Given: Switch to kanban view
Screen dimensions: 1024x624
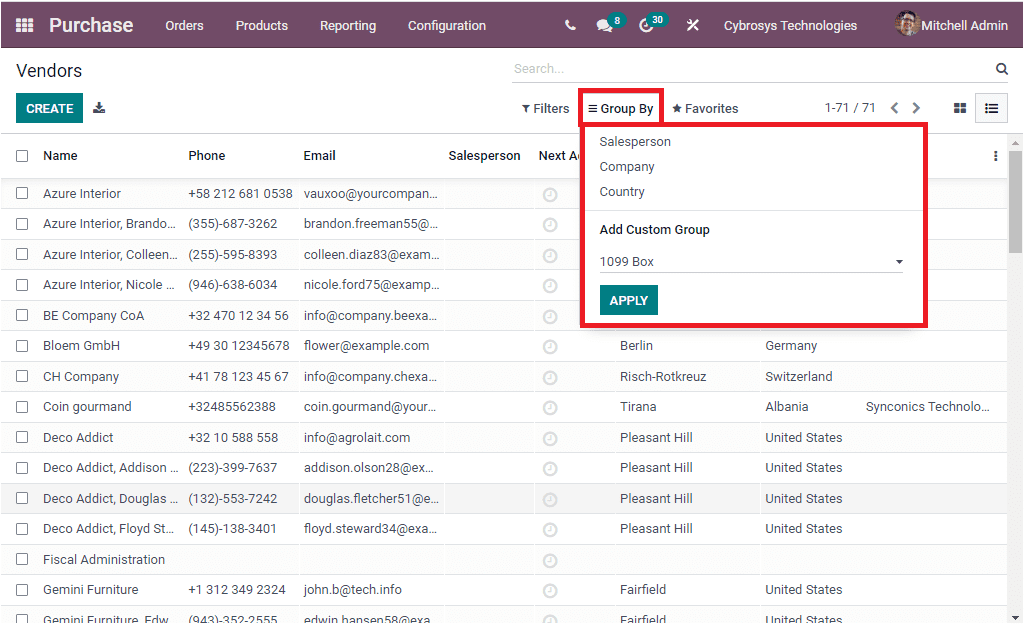Looking at the screenshot, I should tap(959, 107).
